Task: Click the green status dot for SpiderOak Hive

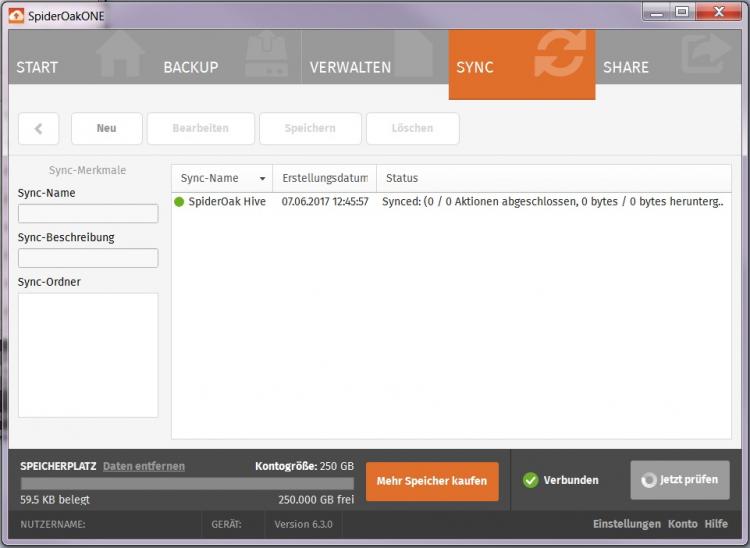Action: click(x=180, y=202)
